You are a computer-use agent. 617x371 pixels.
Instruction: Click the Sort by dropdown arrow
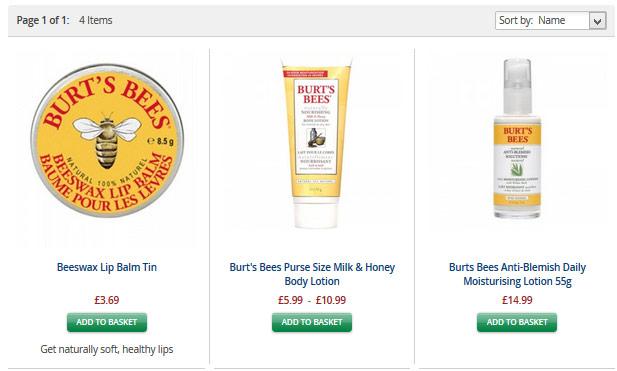pos(597,21)
